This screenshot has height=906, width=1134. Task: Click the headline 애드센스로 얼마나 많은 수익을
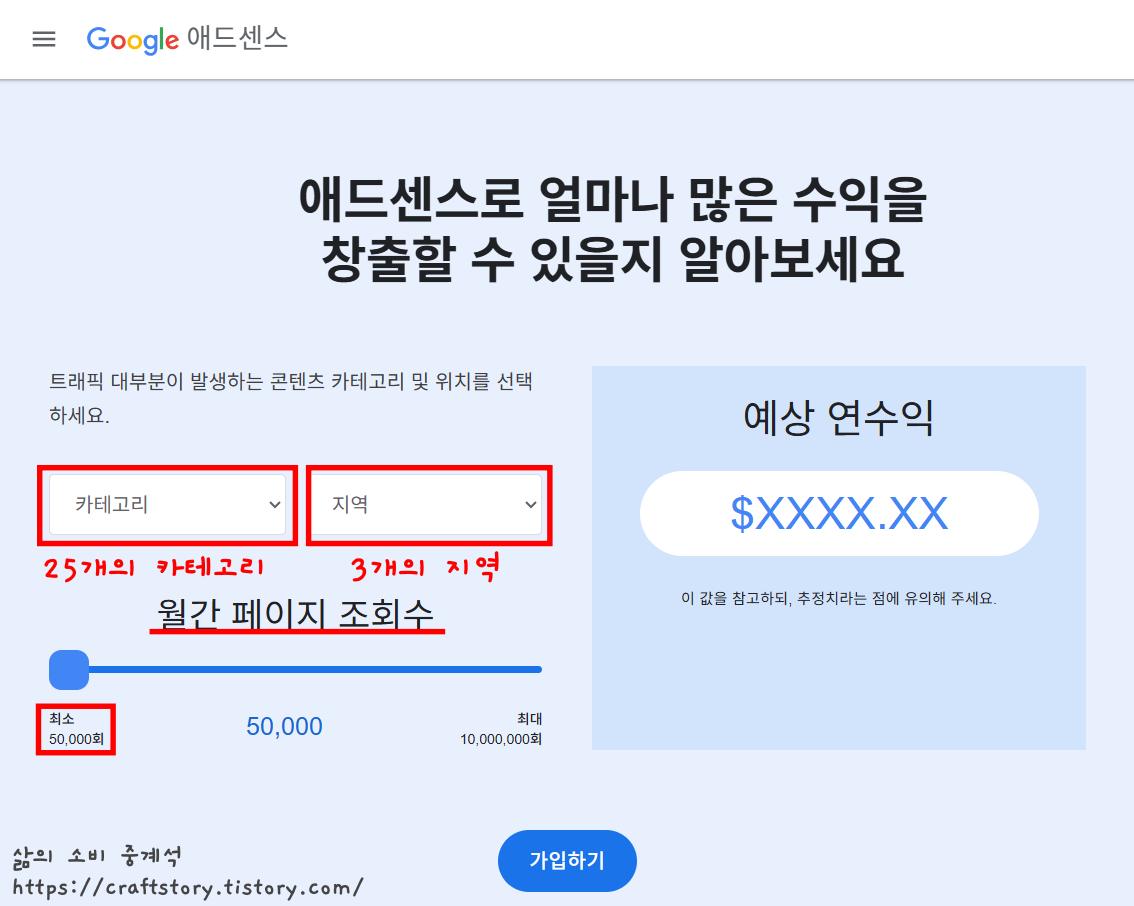pyautogui.click(x=613, y=199)
